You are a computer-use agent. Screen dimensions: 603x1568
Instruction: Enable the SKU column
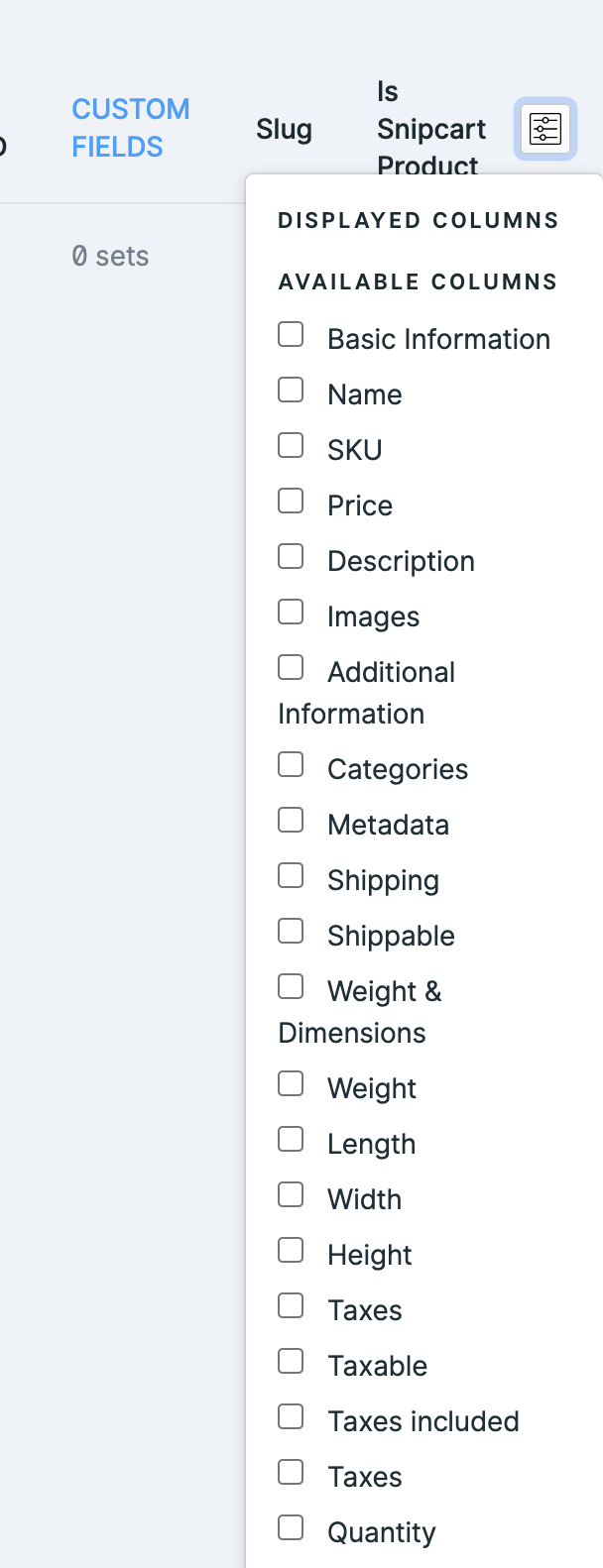(x=291, y=445)
